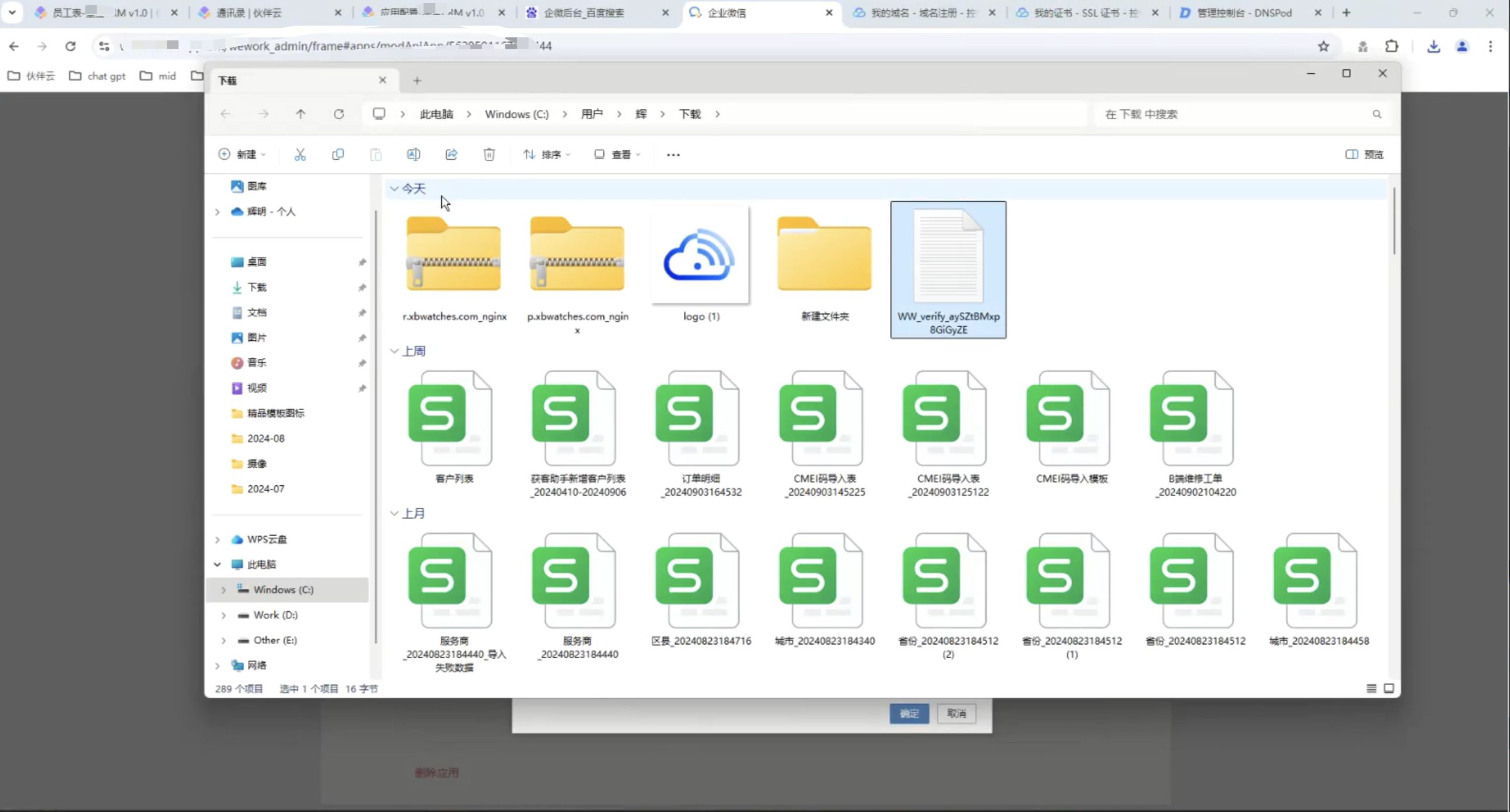The height and width of the screenshot is (812, 1510).
Task: Open Chrome tab search dropdown arrow
Action: click(12, 12)
